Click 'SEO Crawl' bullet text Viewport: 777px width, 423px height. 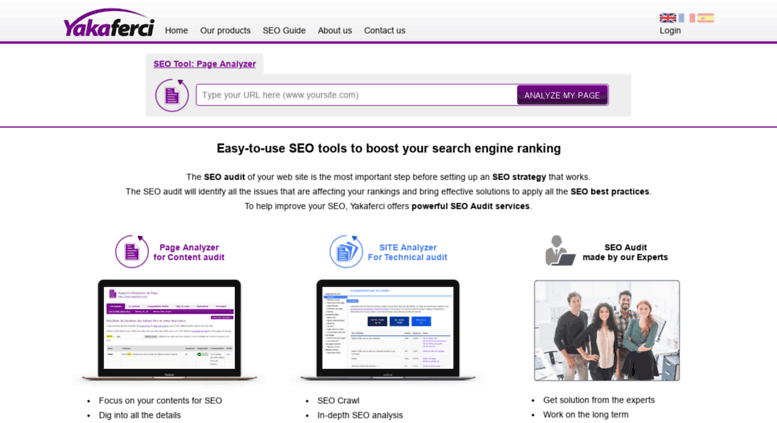pos(338,401)
